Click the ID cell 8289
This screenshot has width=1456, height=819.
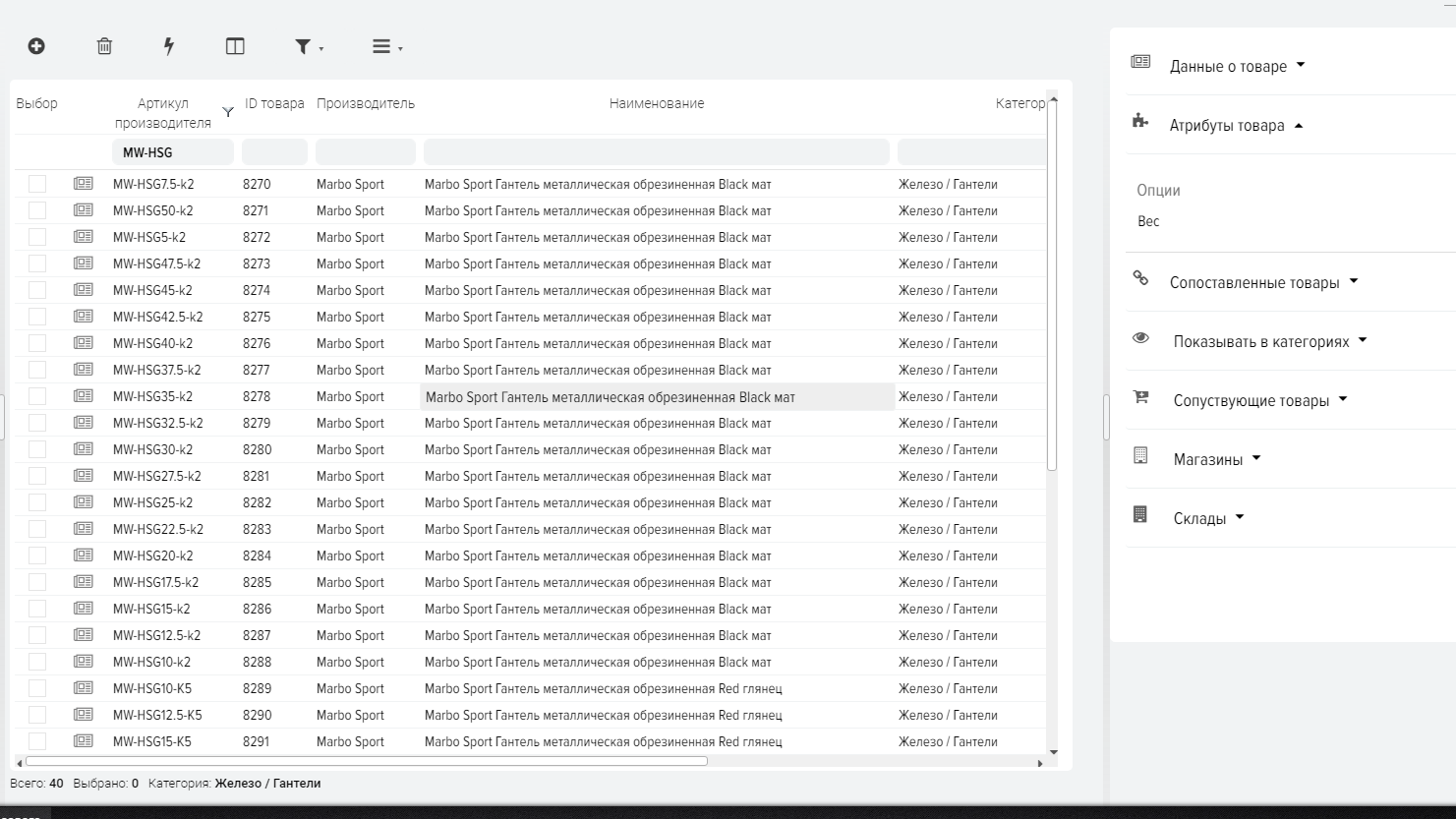point(257,688)
